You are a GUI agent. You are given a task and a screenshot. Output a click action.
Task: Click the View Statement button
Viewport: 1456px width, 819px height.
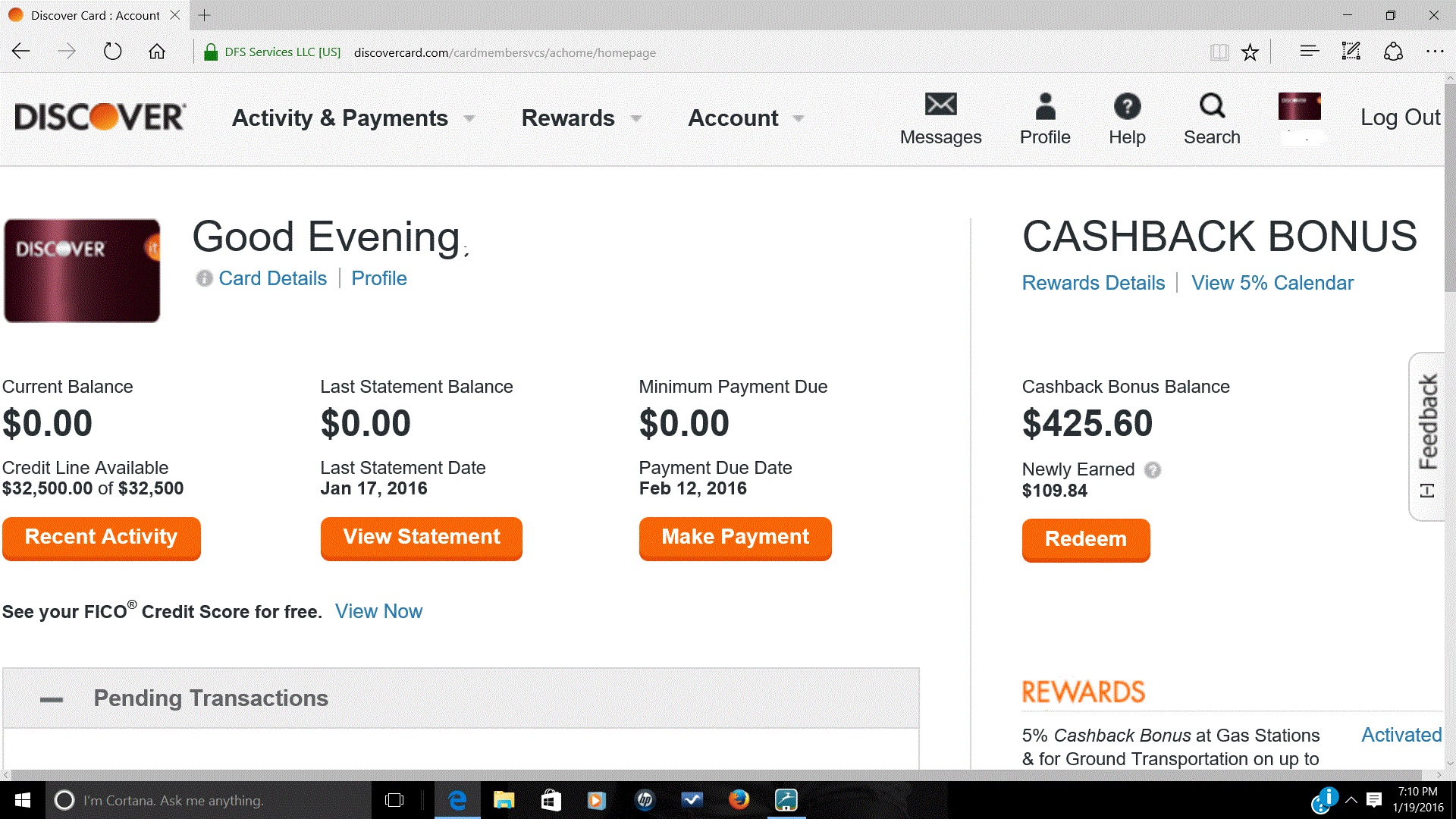(421, 538)
